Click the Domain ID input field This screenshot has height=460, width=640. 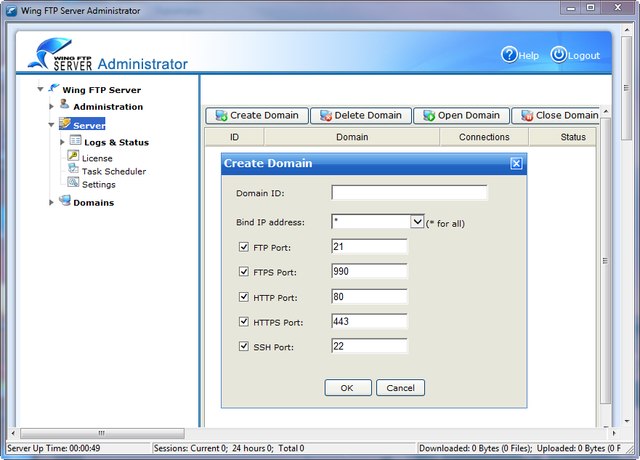409,193
